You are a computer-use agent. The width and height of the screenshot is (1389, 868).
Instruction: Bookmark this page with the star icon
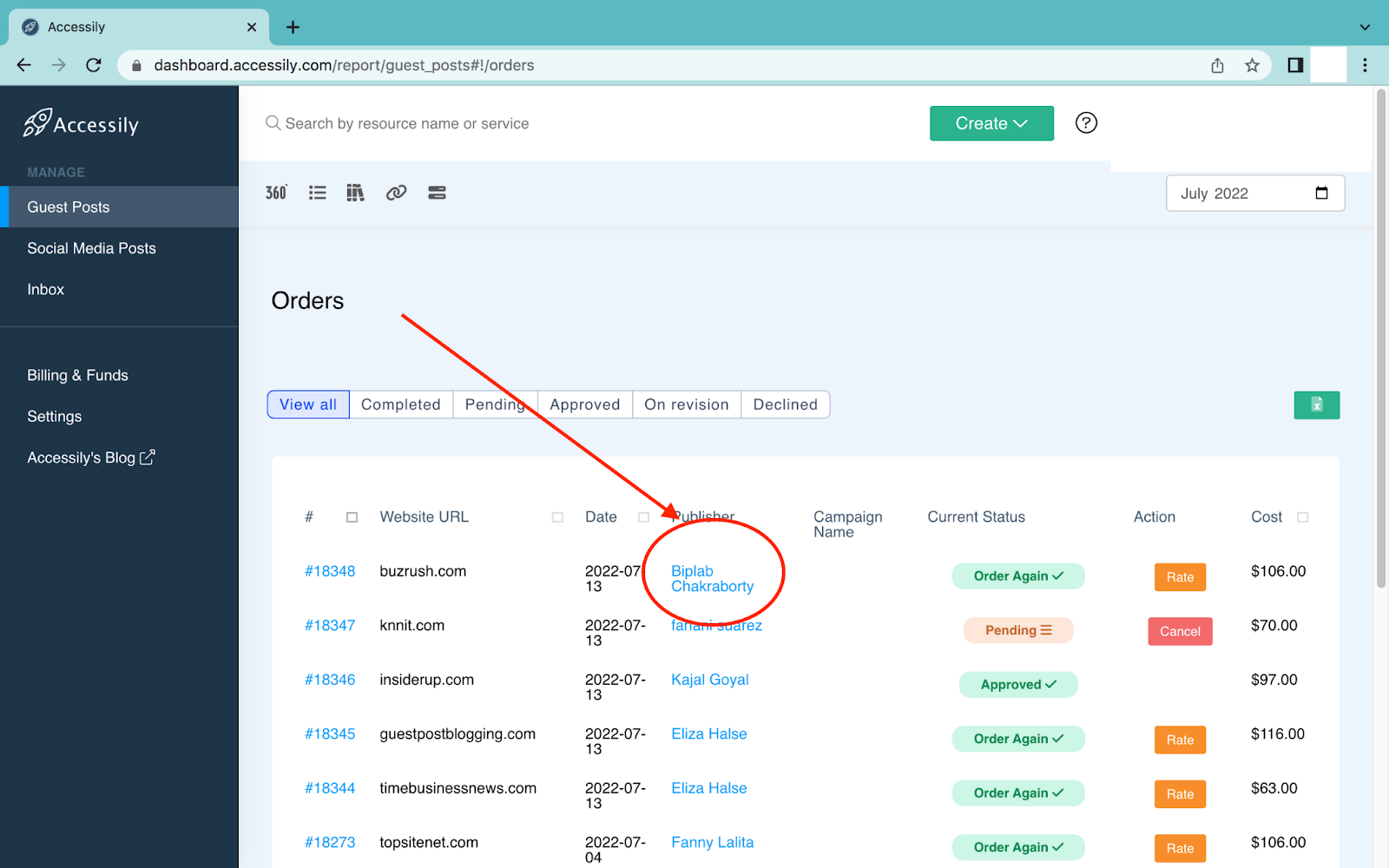(1252, 65)
